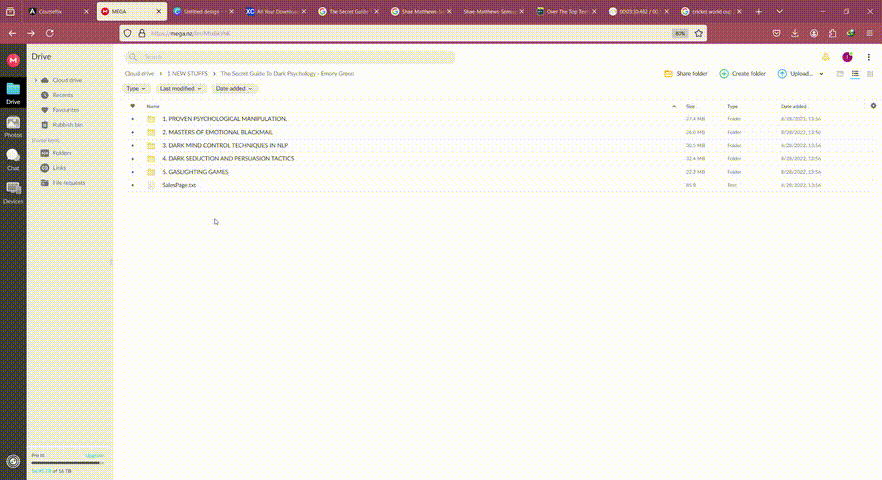
Task: Go to 1.NEW STUFFS breadcrumb
Action: point(187,74)
